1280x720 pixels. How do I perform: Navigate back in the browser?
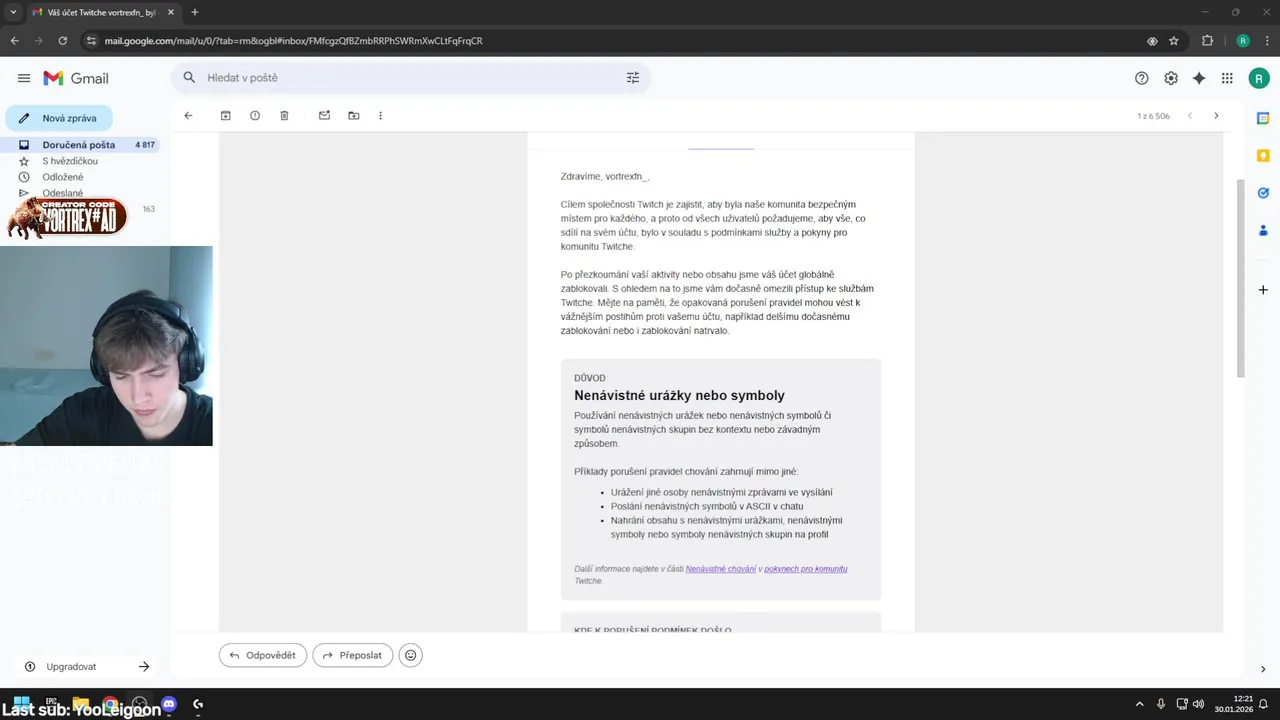click(14, 41)
